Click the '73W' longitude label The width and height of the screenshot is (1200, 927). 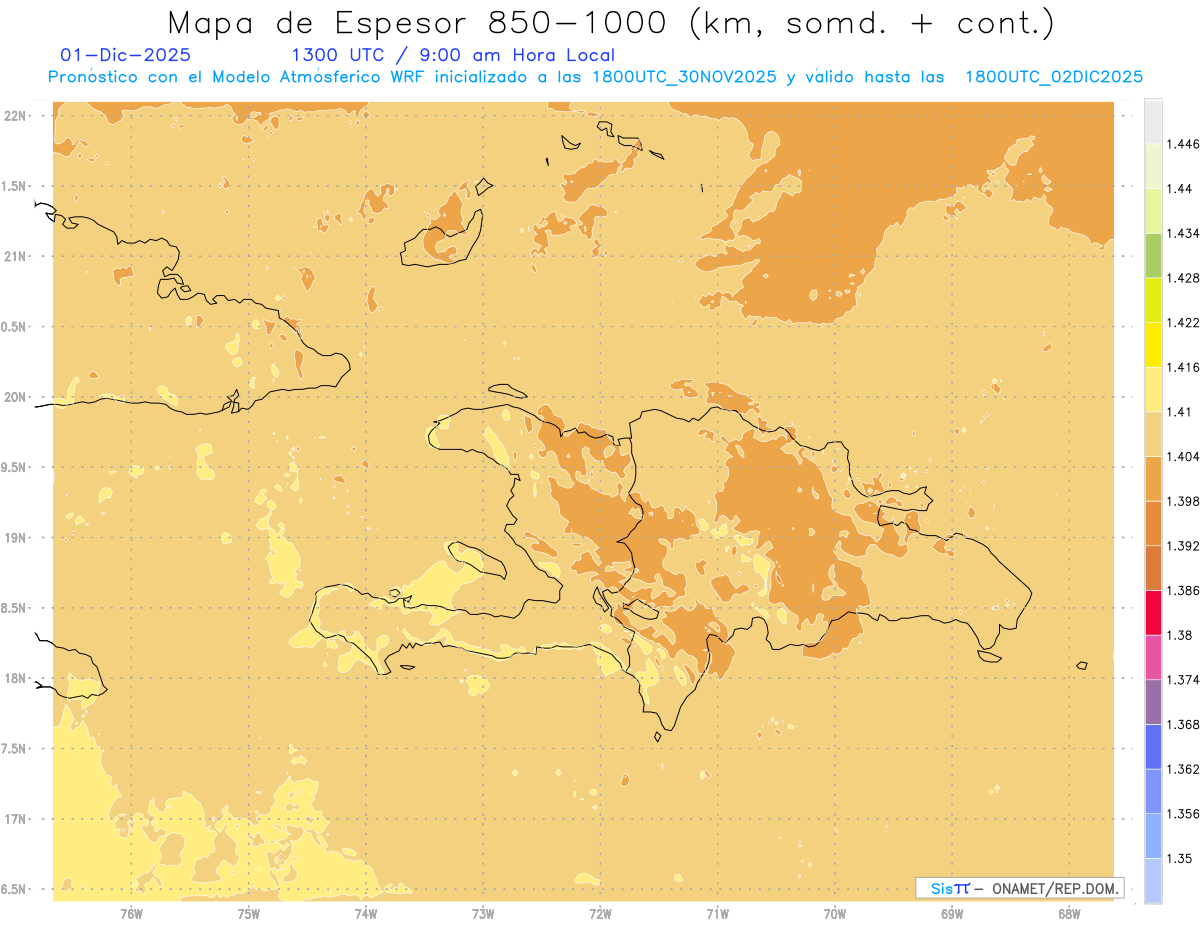coord(483,913)
